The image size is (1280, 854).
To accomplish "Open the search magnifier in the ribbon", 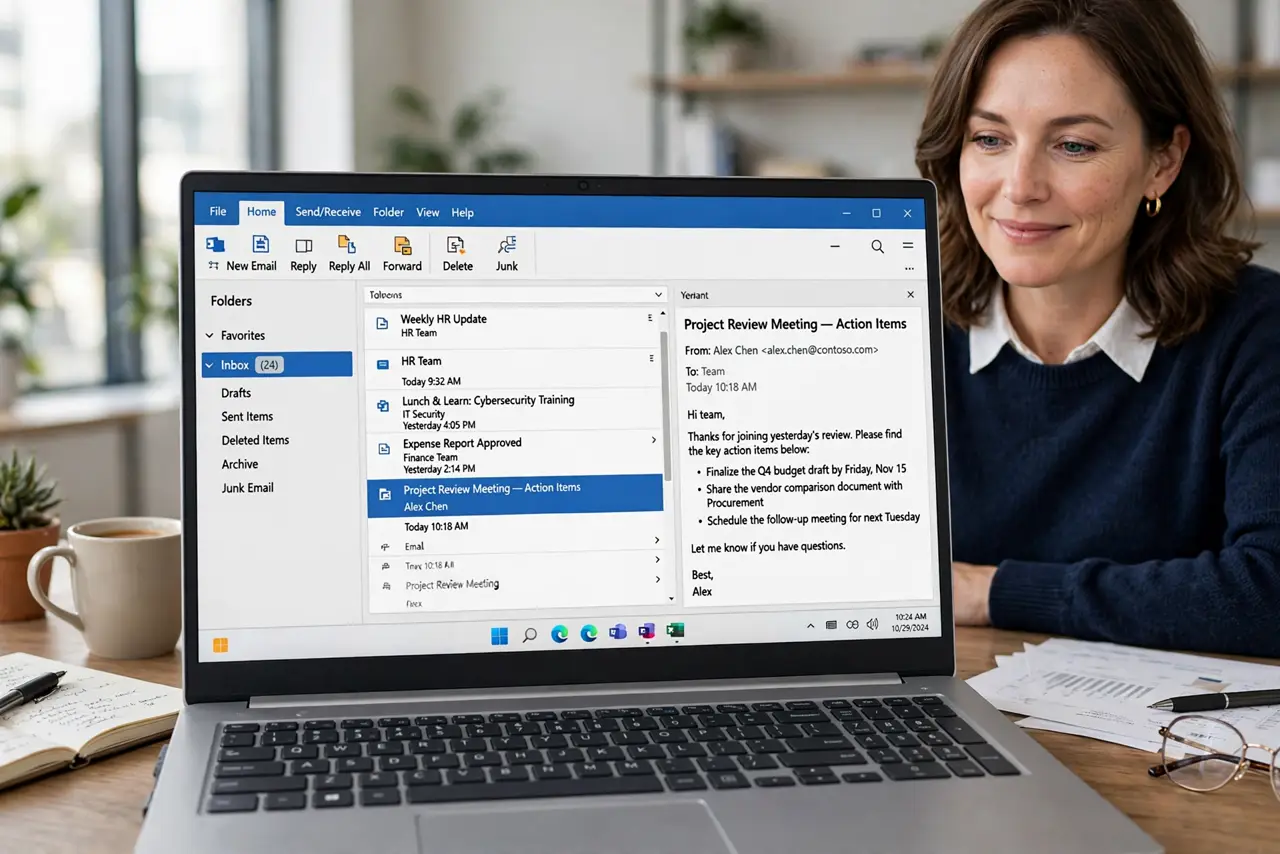I will pyautogui.click(x=877, y=246).
